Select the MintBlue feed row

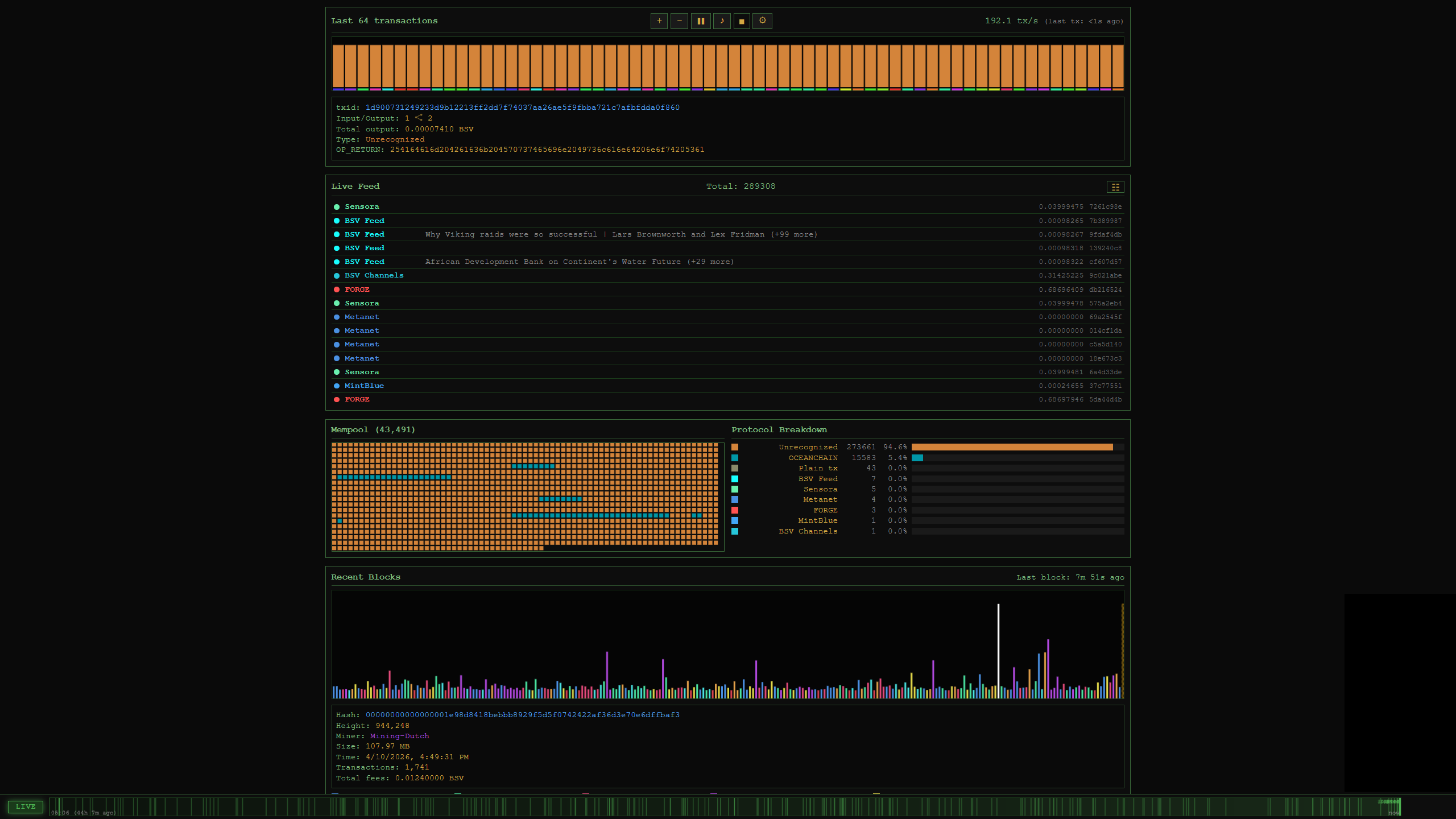(x=727, y=386)
